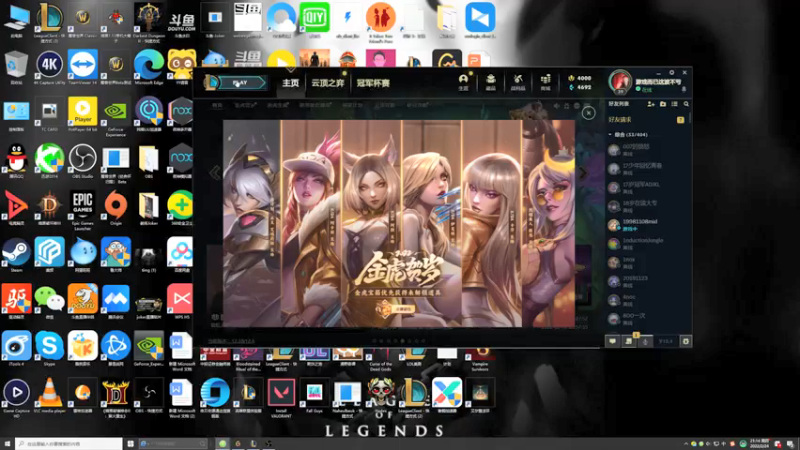The image size is (800, 450).
Task: Open the Install VALORANT desktop icon
Action: click(281, 398)
